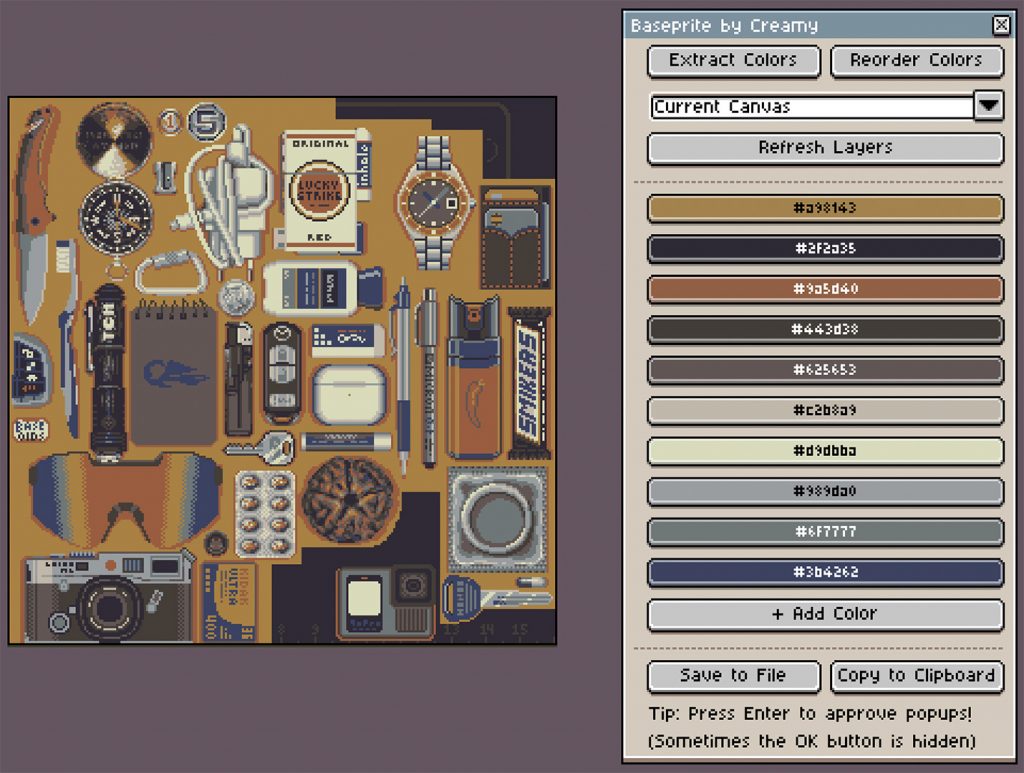
Task: Click the pixel art canvas image
Action: 282,371
